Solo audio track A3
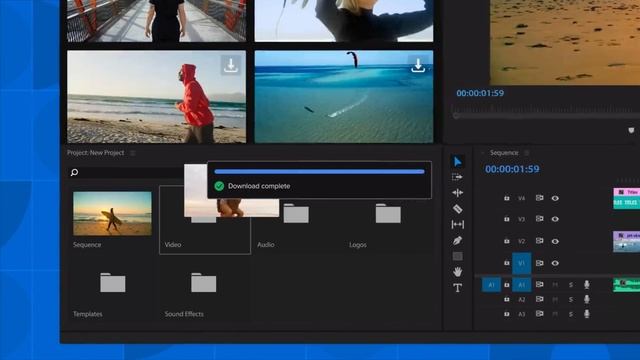The image size is (640, 360). [x=571, y=313]
